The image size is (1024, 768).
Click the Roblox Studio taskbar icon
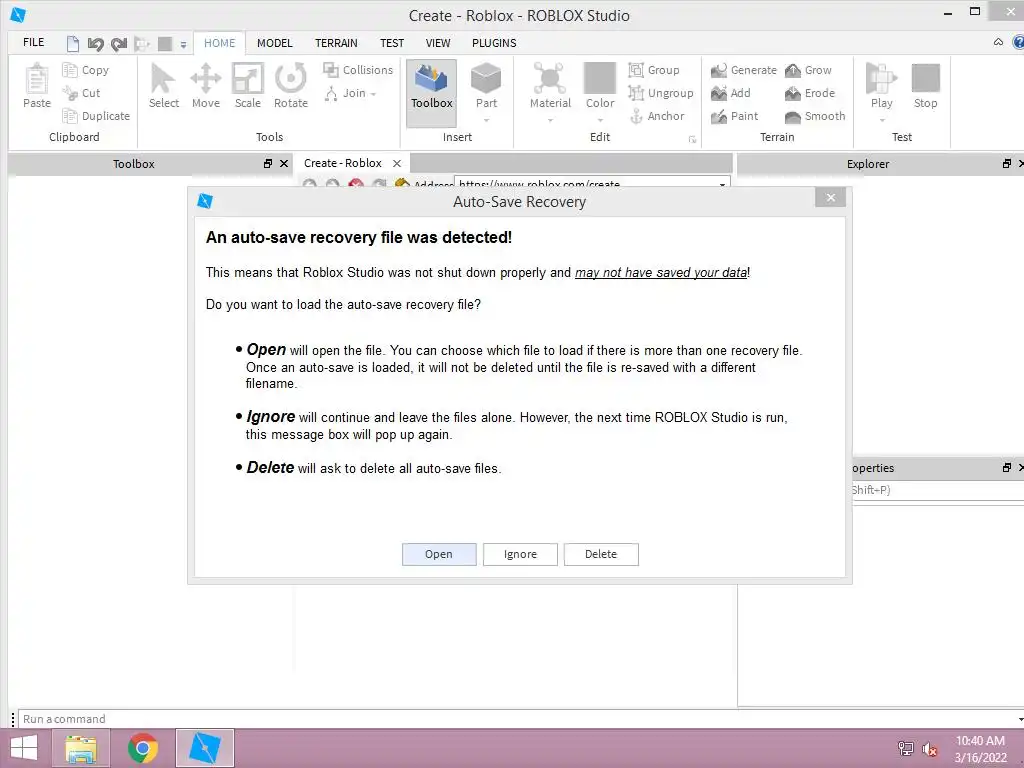pyautogui.click(x=204, y=748)
